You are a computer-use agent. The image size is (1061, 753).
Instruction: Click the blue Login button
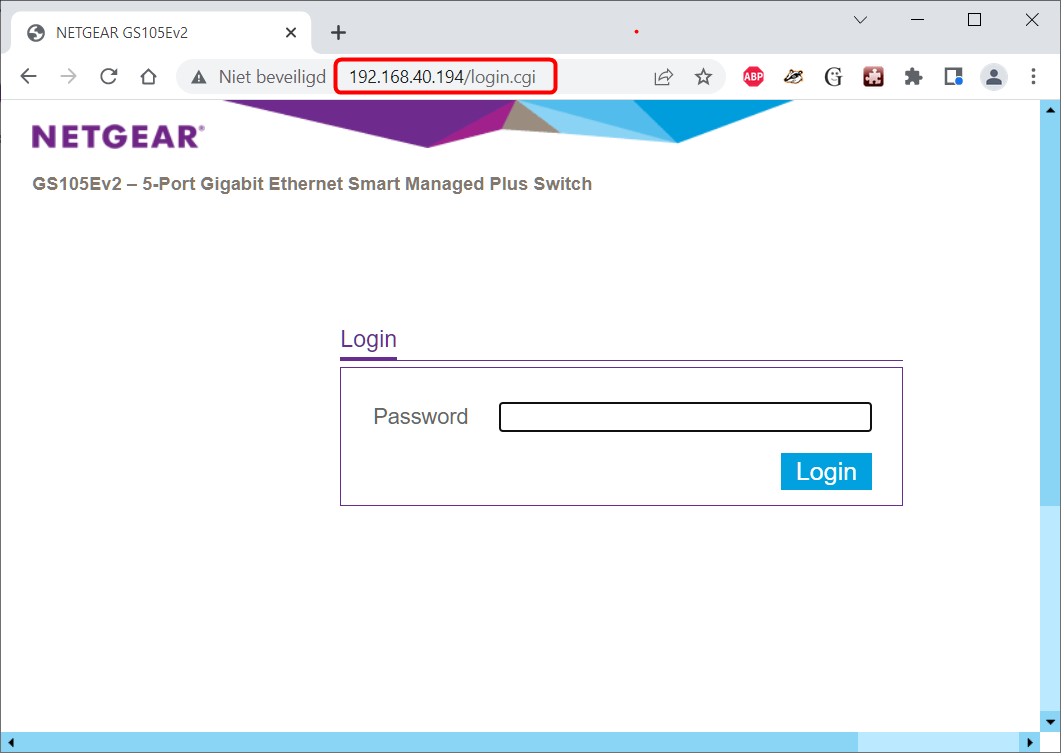[826, 472]
